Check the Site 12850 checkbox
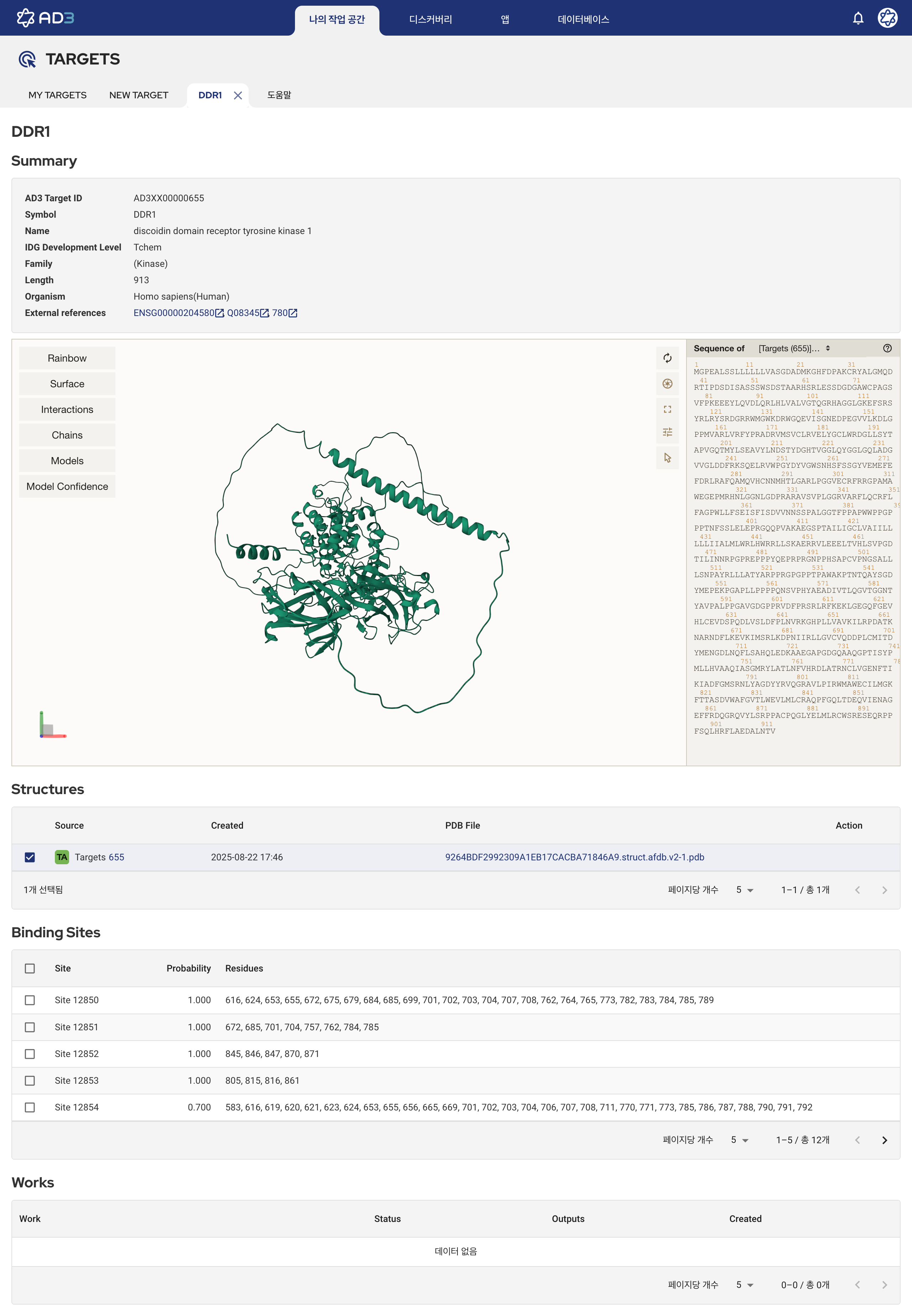Viewport: 912px width, 1316px height. click(30, 1000)
